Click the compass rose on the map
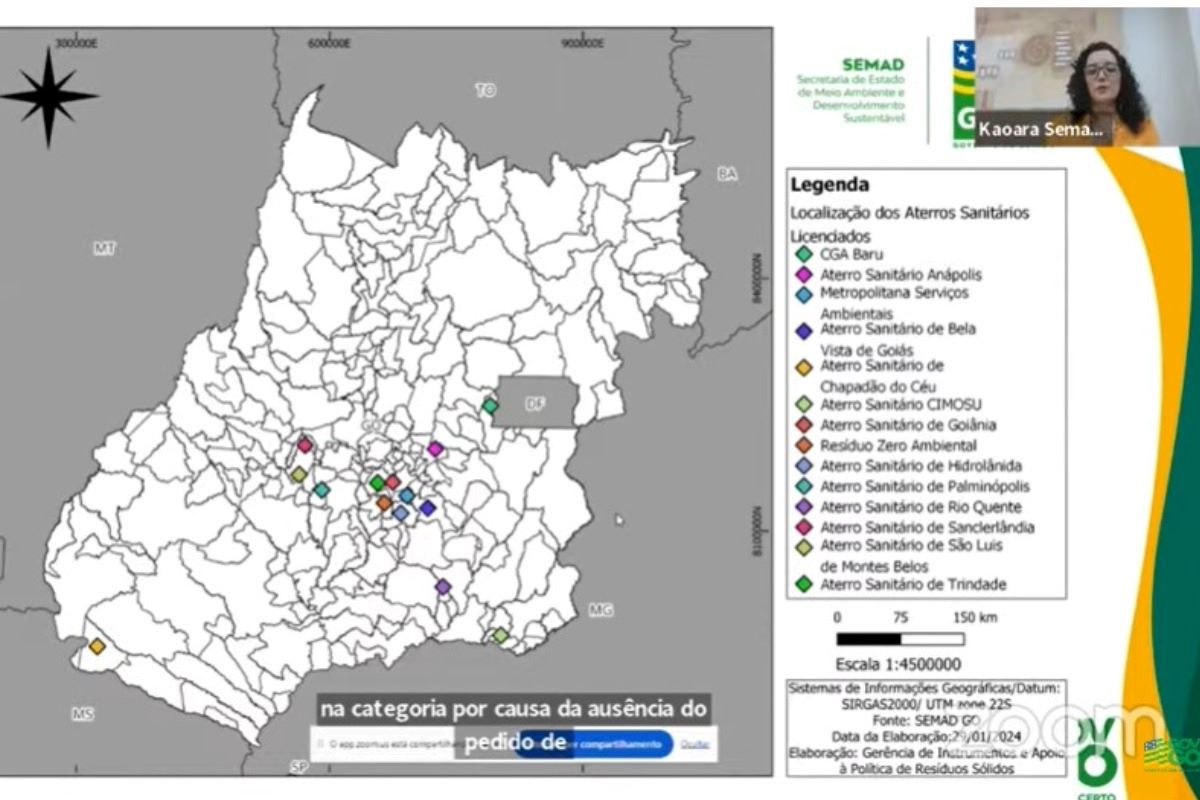1200x800 pixels. tap(49, 96)
